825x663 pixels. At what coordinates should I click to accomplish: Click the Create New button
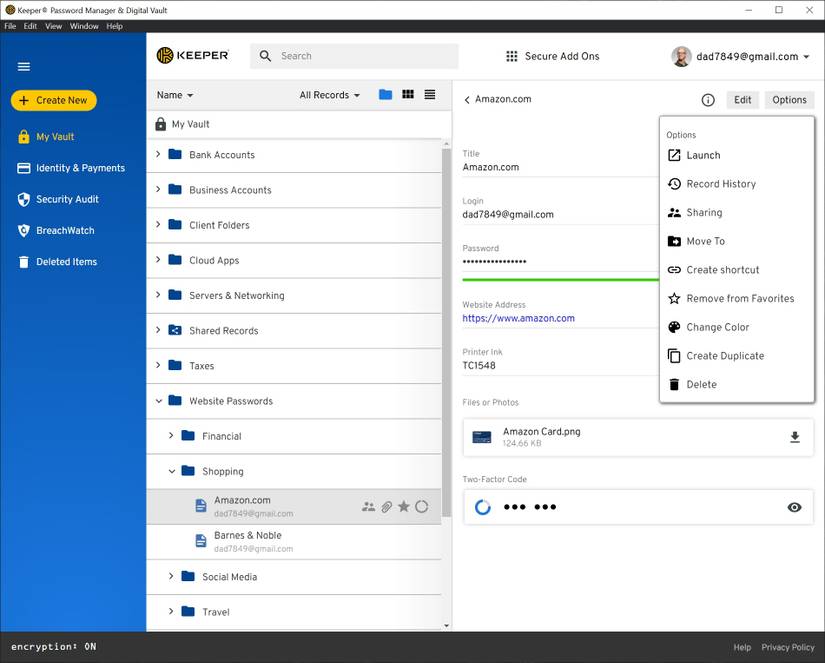tap(54, 101)
